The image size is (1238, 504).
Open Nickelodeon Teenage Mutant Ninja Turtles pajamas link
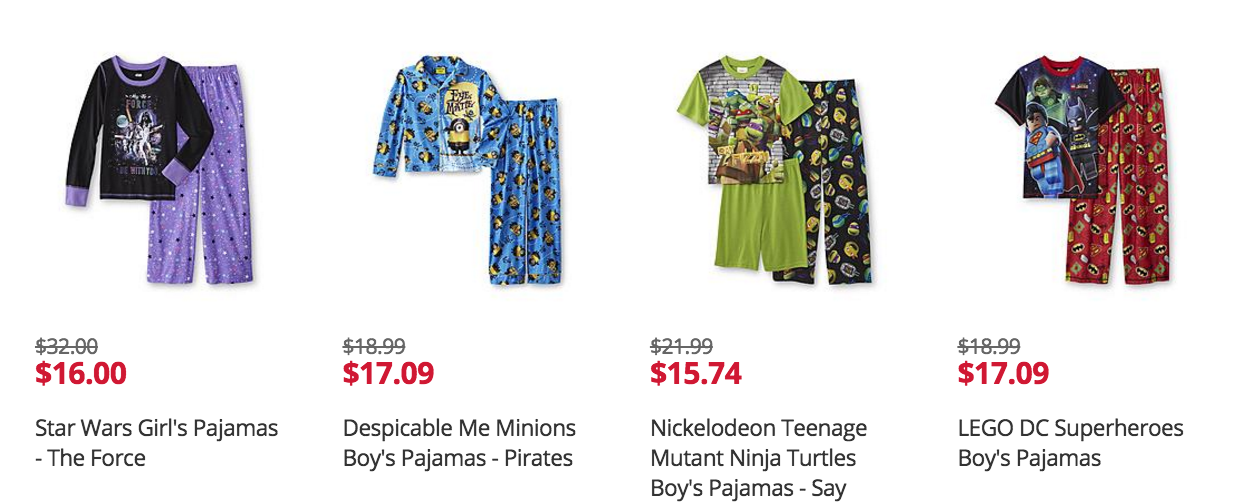[758, 458]
